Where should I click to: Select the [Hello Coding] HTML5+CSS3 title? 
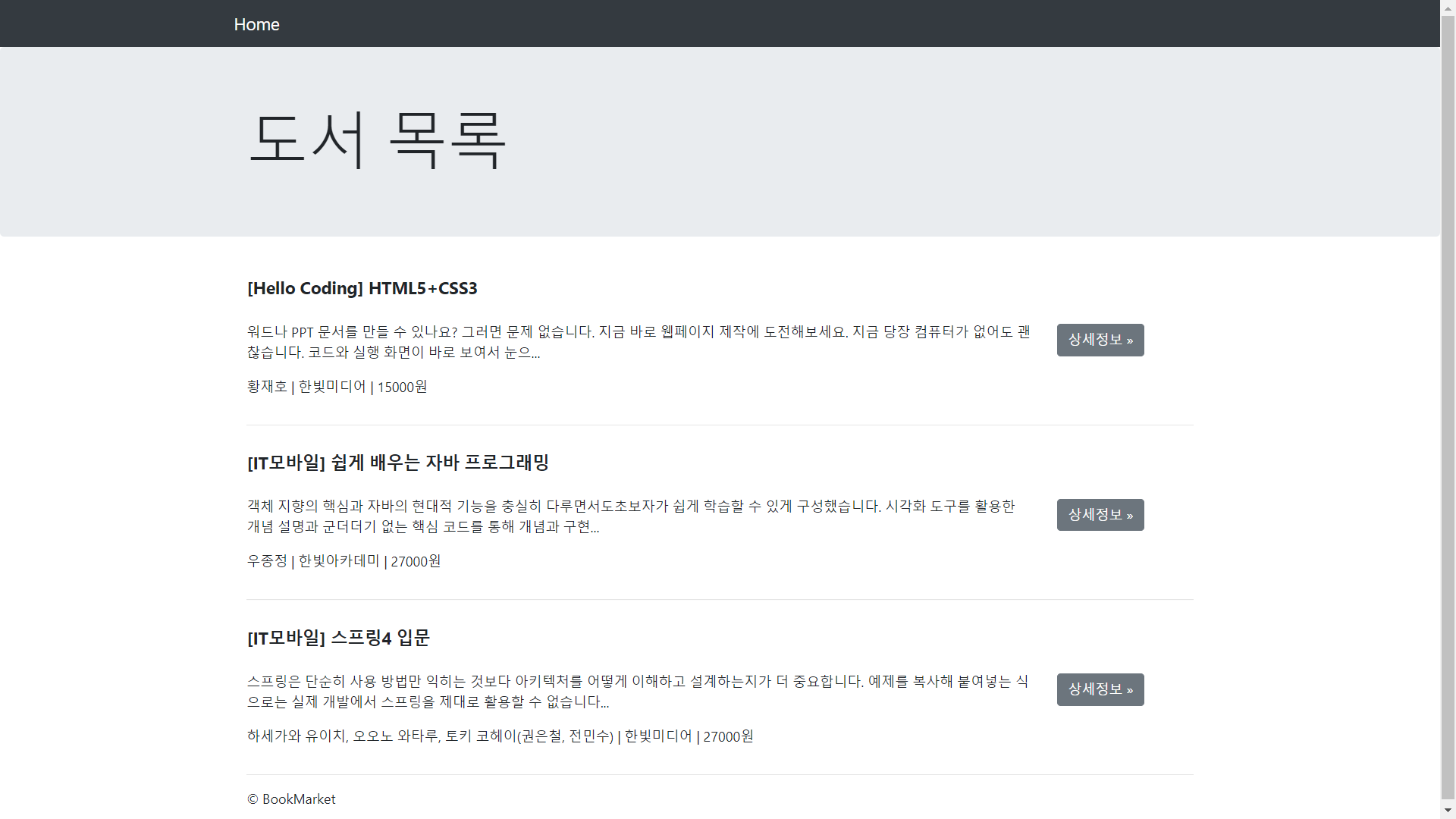pyautogui.click(x=362, y=288)
